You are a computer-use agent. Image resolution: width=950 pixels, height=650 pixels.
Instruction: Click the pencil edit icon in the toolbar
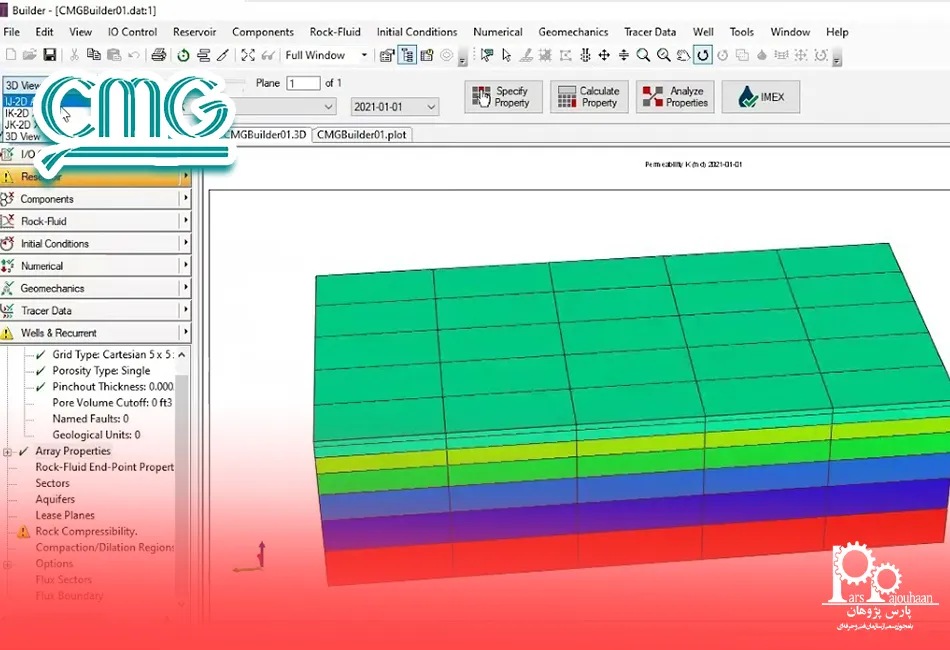pyautogui.click(x=223, y=55)
